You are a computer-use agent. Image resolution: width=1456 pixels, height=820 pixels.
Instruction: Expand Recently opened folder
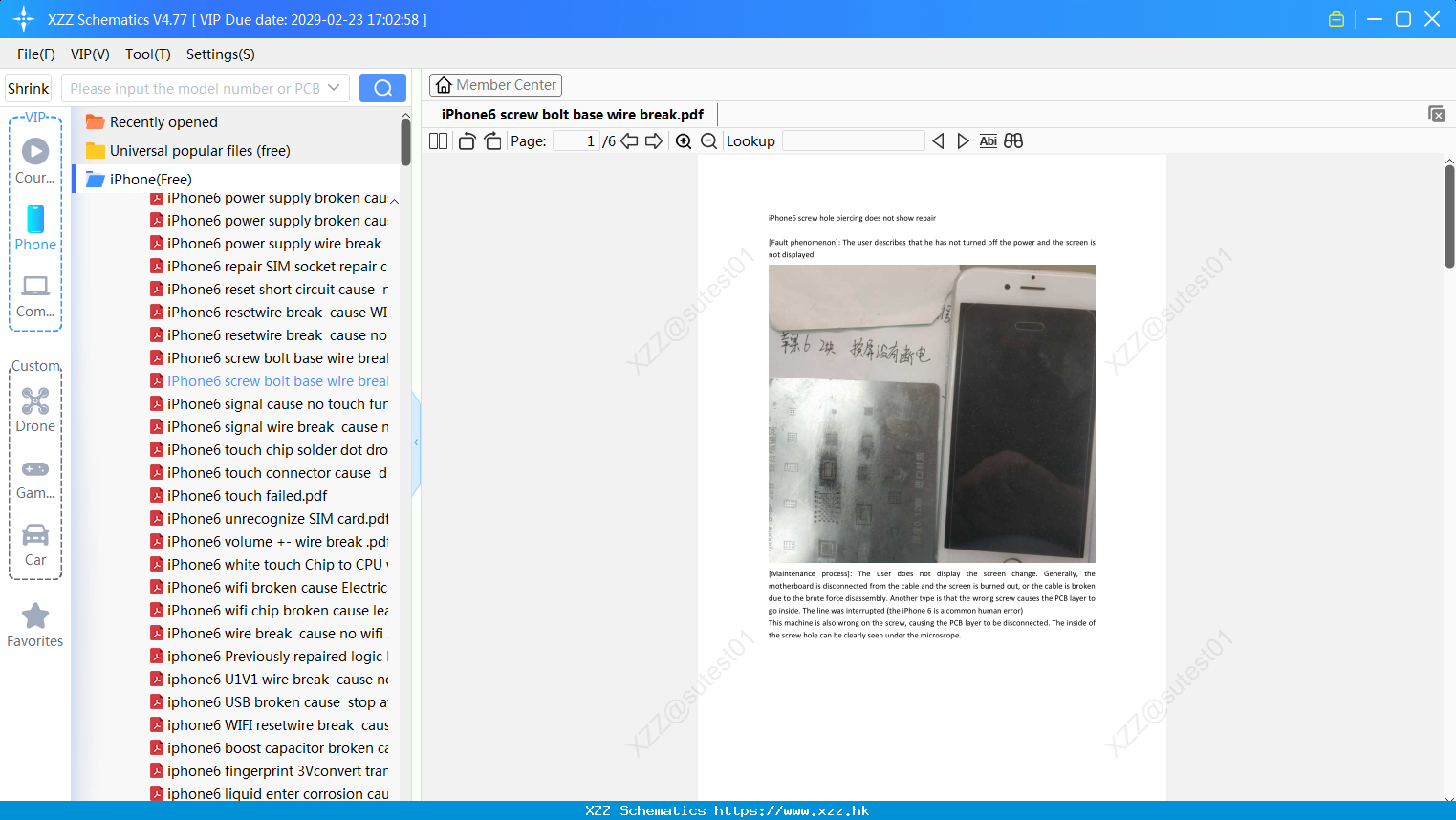(x=163, y=122)
